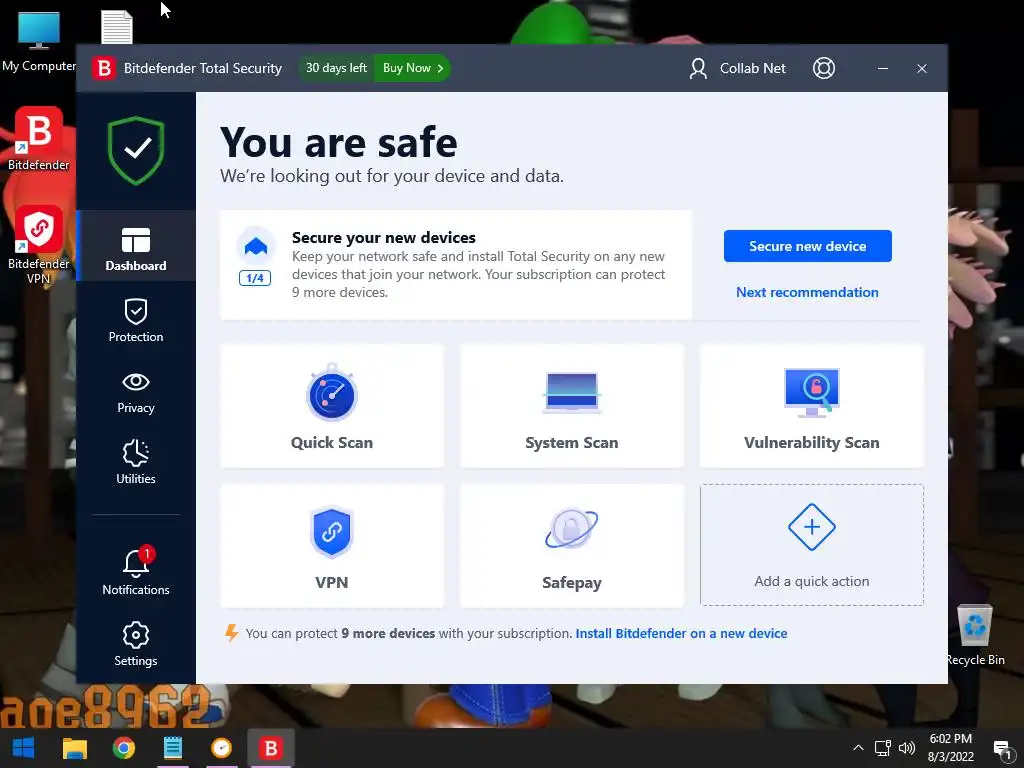Click the home network recommendation icon
1024x768 pixels.
(255, 246)
